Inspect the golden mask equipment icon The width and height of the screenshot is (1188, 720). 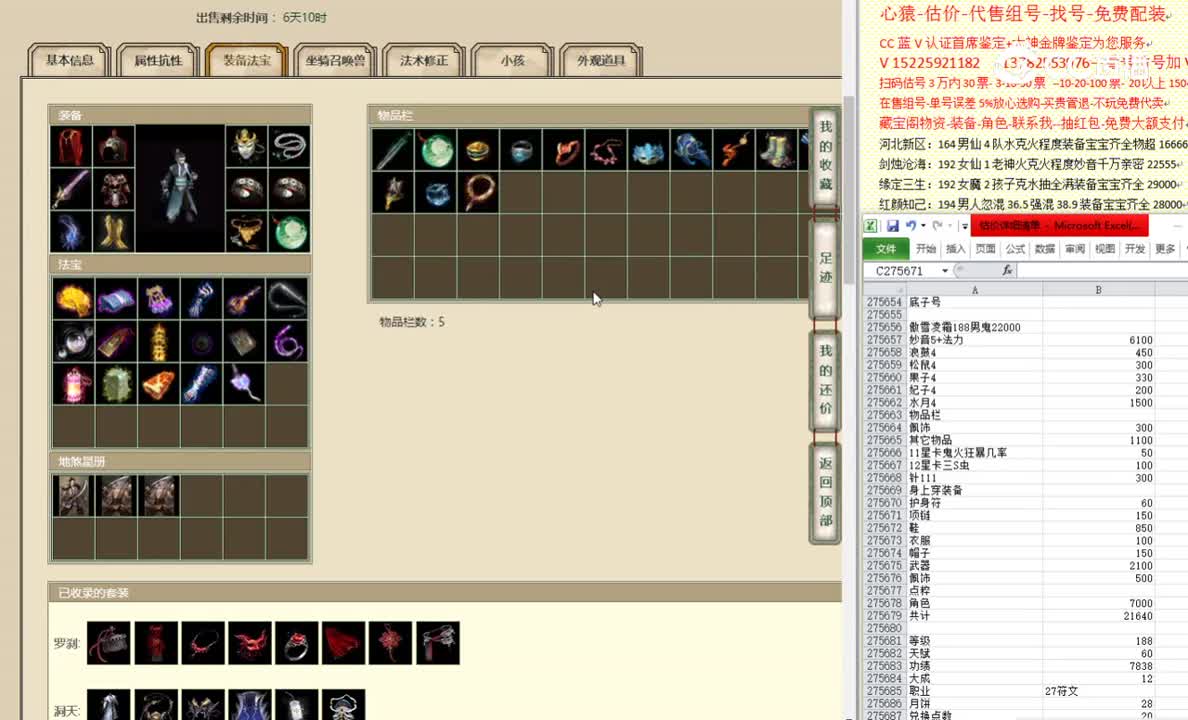pyautogui.click(x=247, y=146)
